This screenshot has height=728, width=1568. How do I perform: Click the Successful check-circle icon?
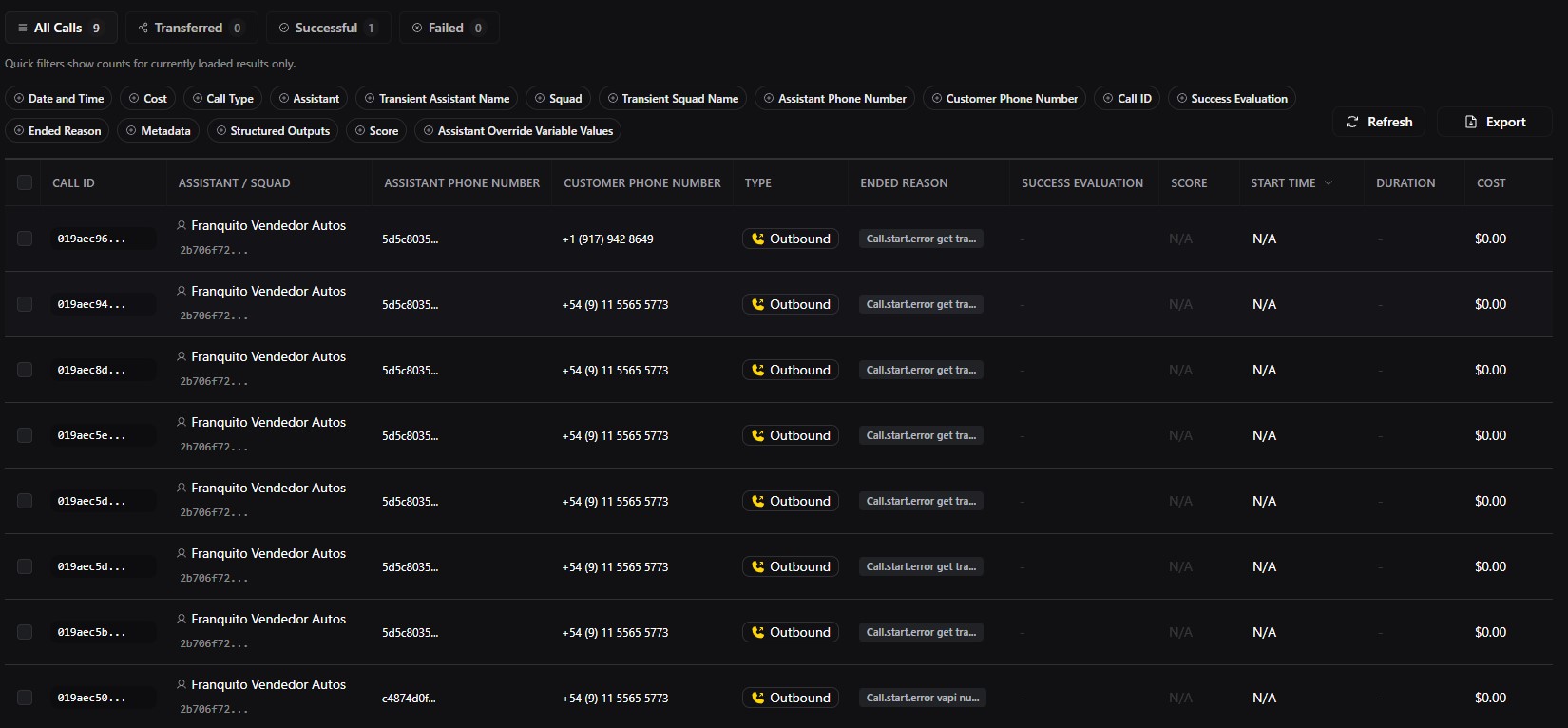pyautogui.click(x=284, y=28)
